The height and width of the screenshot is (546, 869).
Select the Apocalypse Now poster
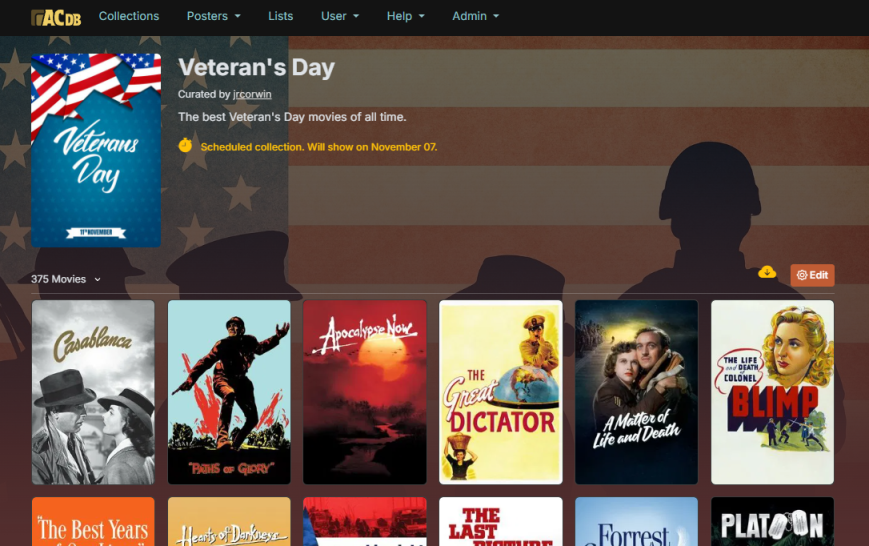365,392
